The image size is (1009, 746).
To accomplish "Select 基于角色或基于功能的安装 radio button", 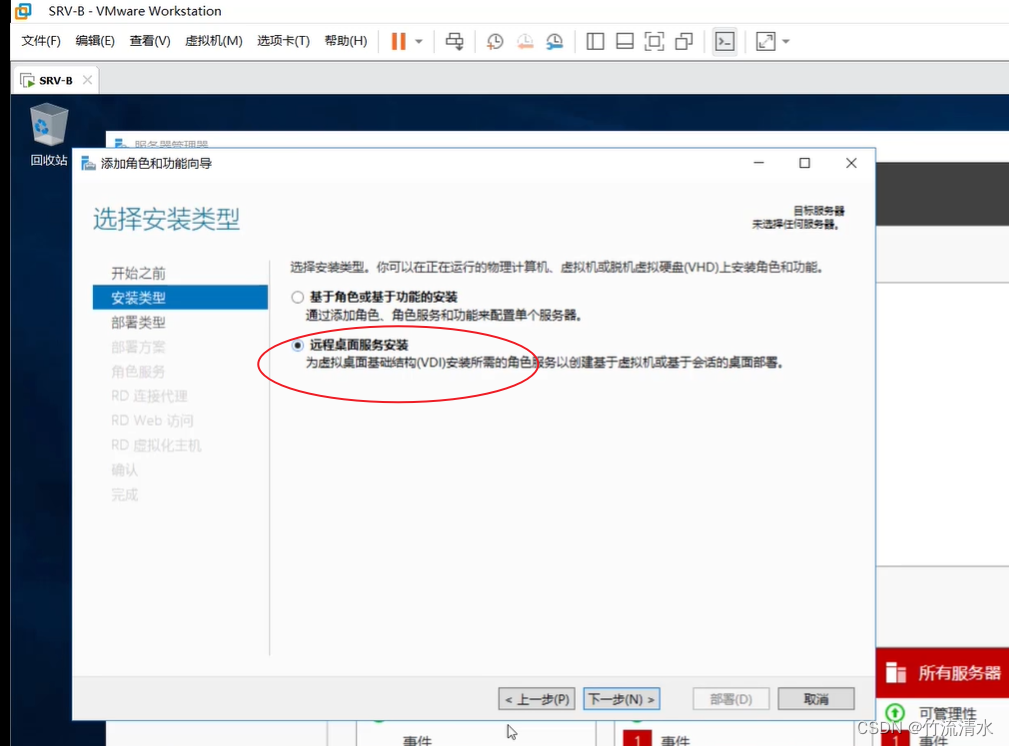I will click(x=297, y=297).
